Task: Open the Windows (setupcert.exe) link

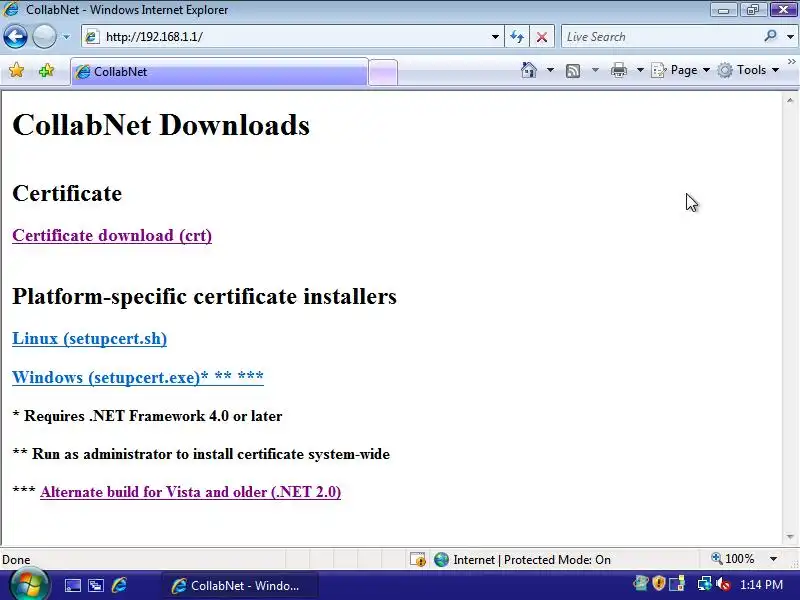Action: tap(138, 377)
